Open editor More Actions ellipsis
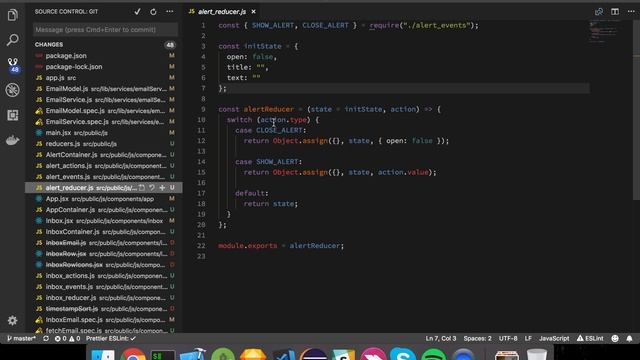The width and height of the screenshot is (640, 360). [631, 12]
